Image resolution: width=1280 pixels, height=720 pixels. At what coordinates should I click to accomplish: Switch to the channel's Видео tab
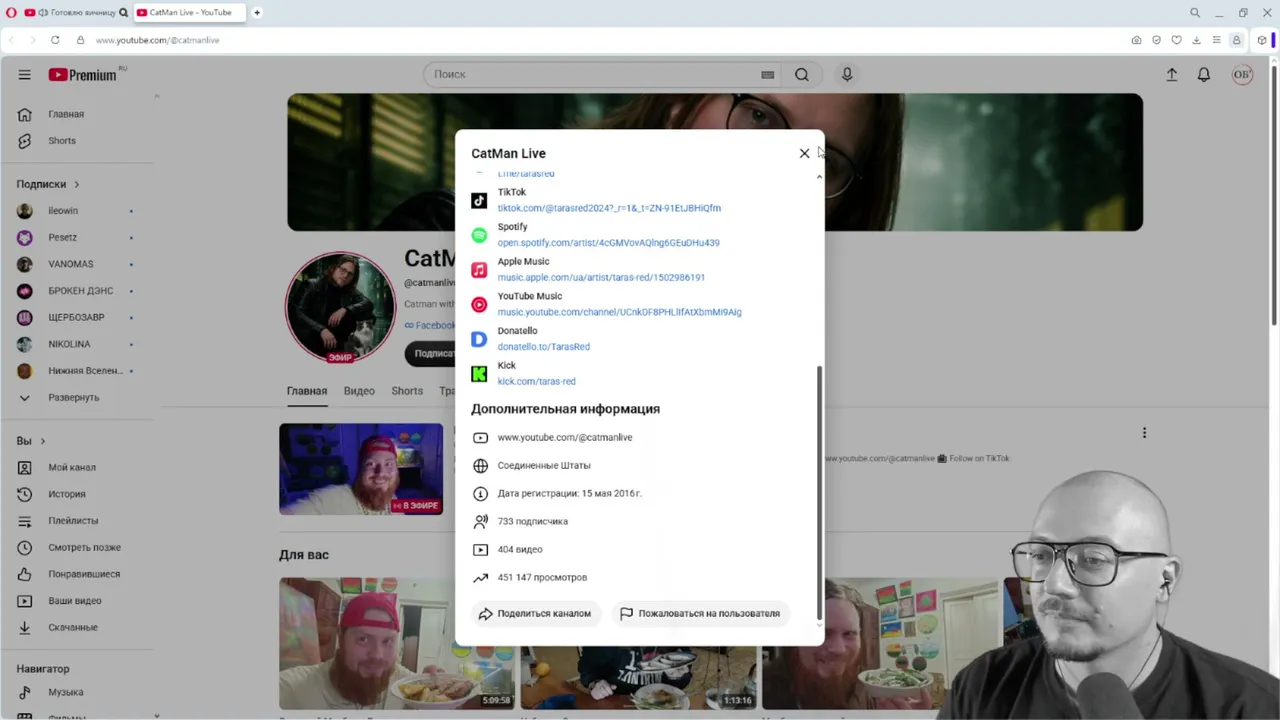(359, 391)
